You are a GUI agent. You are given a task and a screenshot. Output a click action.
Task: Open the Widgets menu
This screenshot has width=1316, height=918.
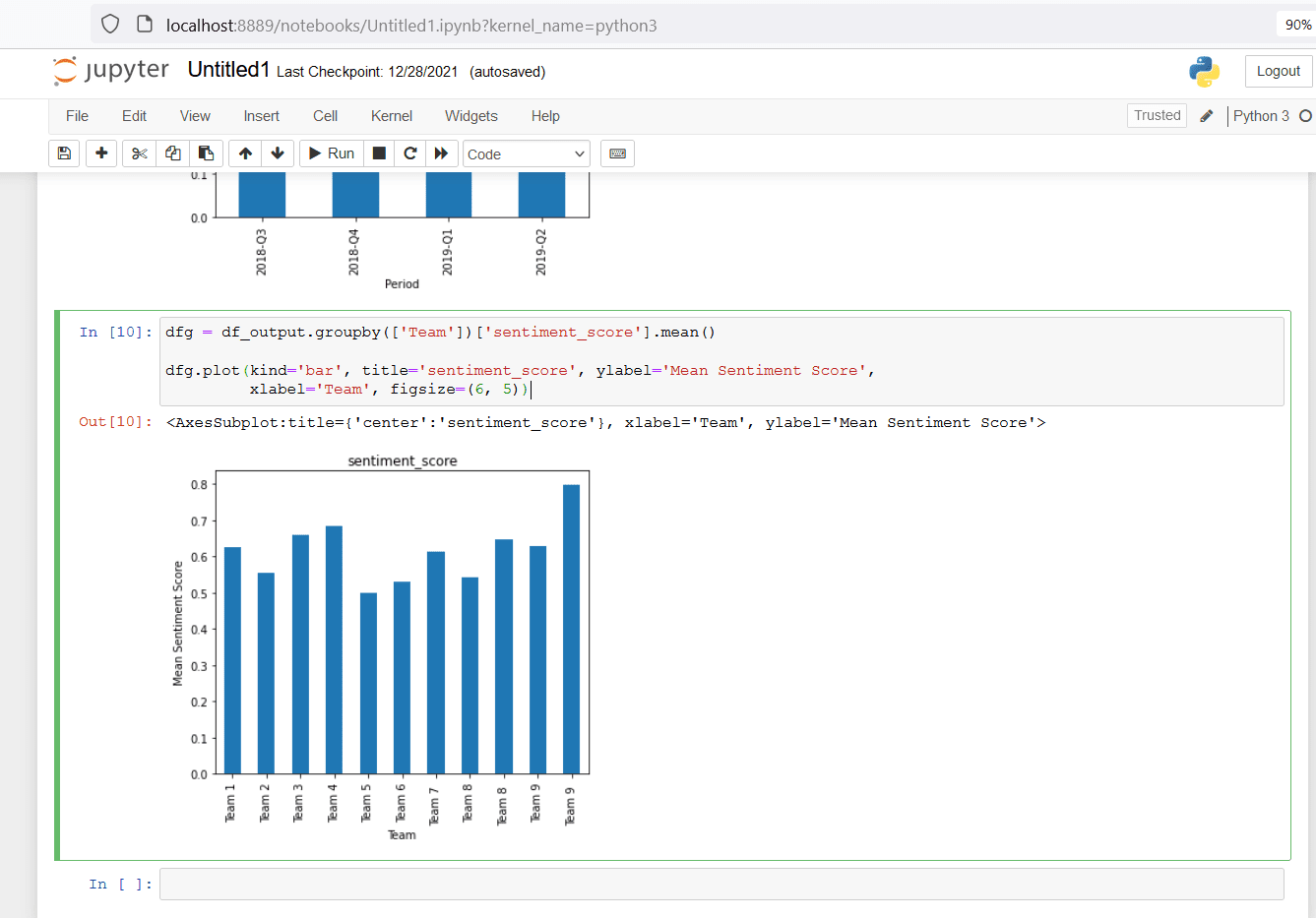[470, 115]
